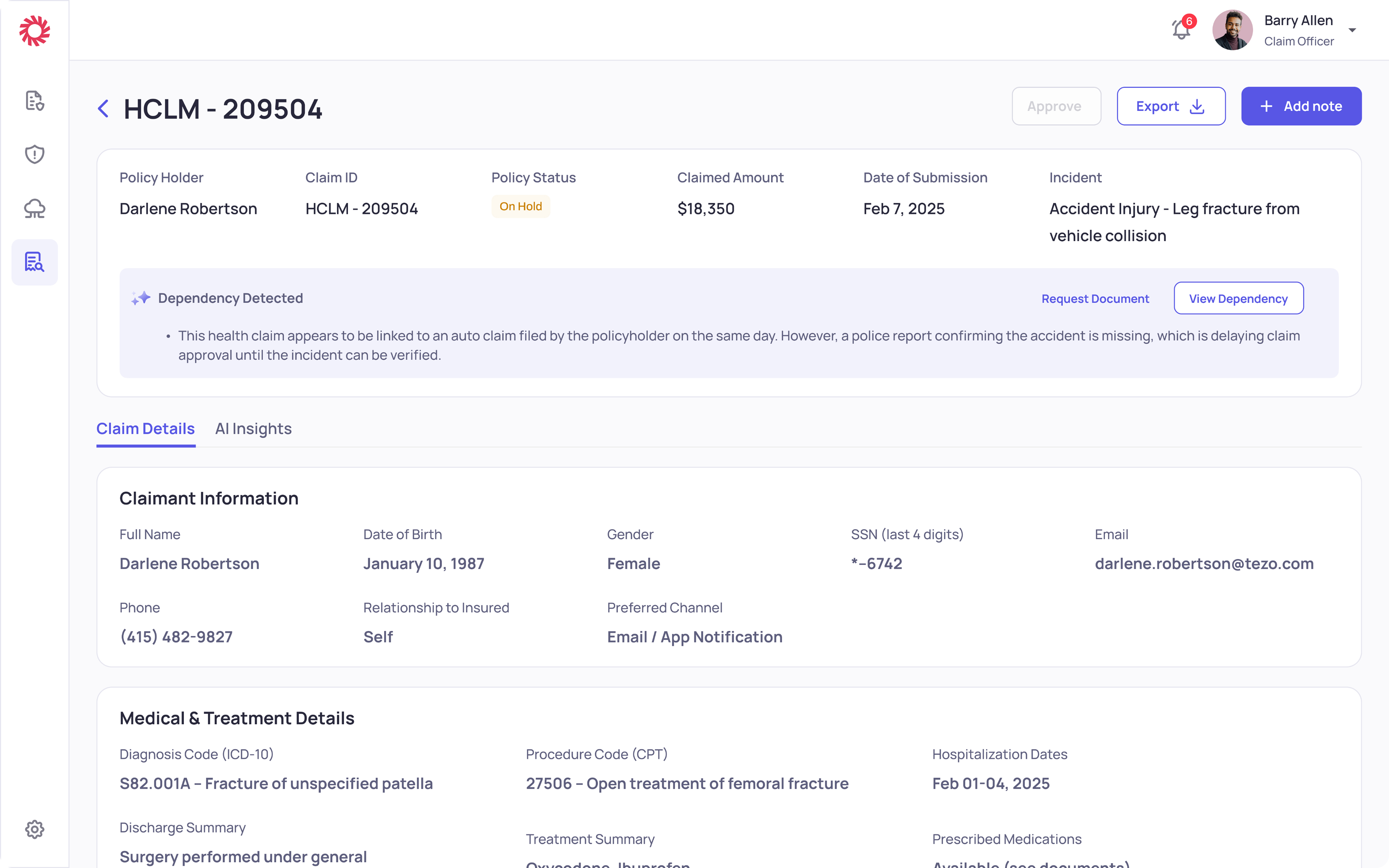This screenshot has height=868, width=1389.
Task: Open the View Dependency button
Action: click(1238, 299)
